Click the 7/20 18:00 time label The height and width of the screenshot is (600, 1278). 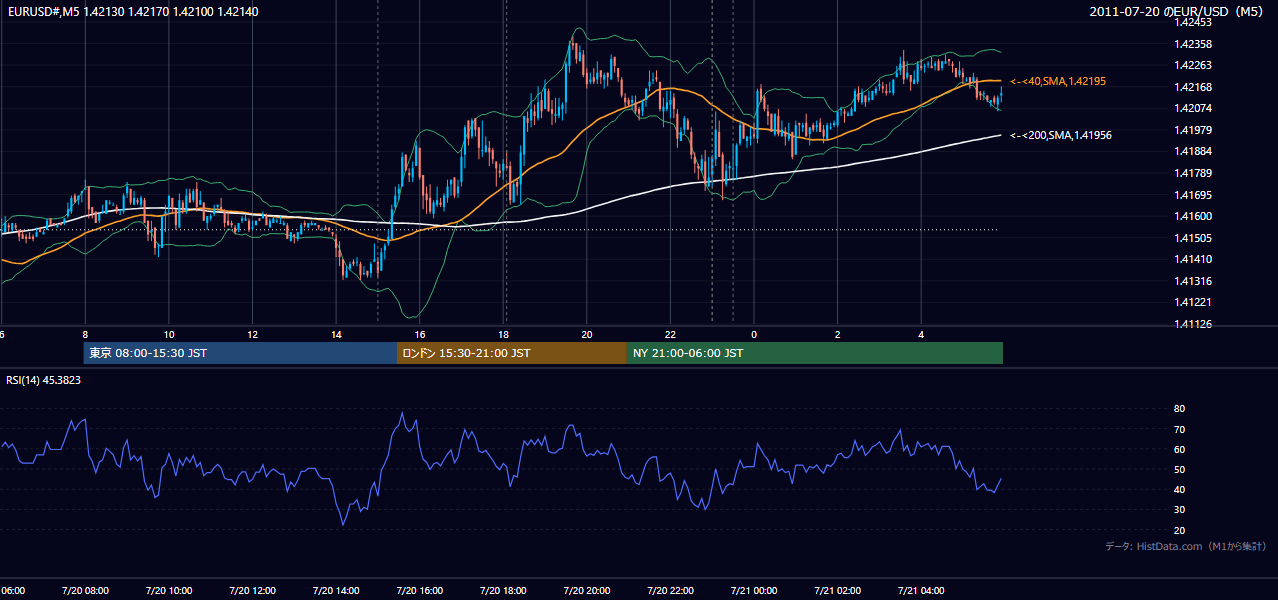503,591
